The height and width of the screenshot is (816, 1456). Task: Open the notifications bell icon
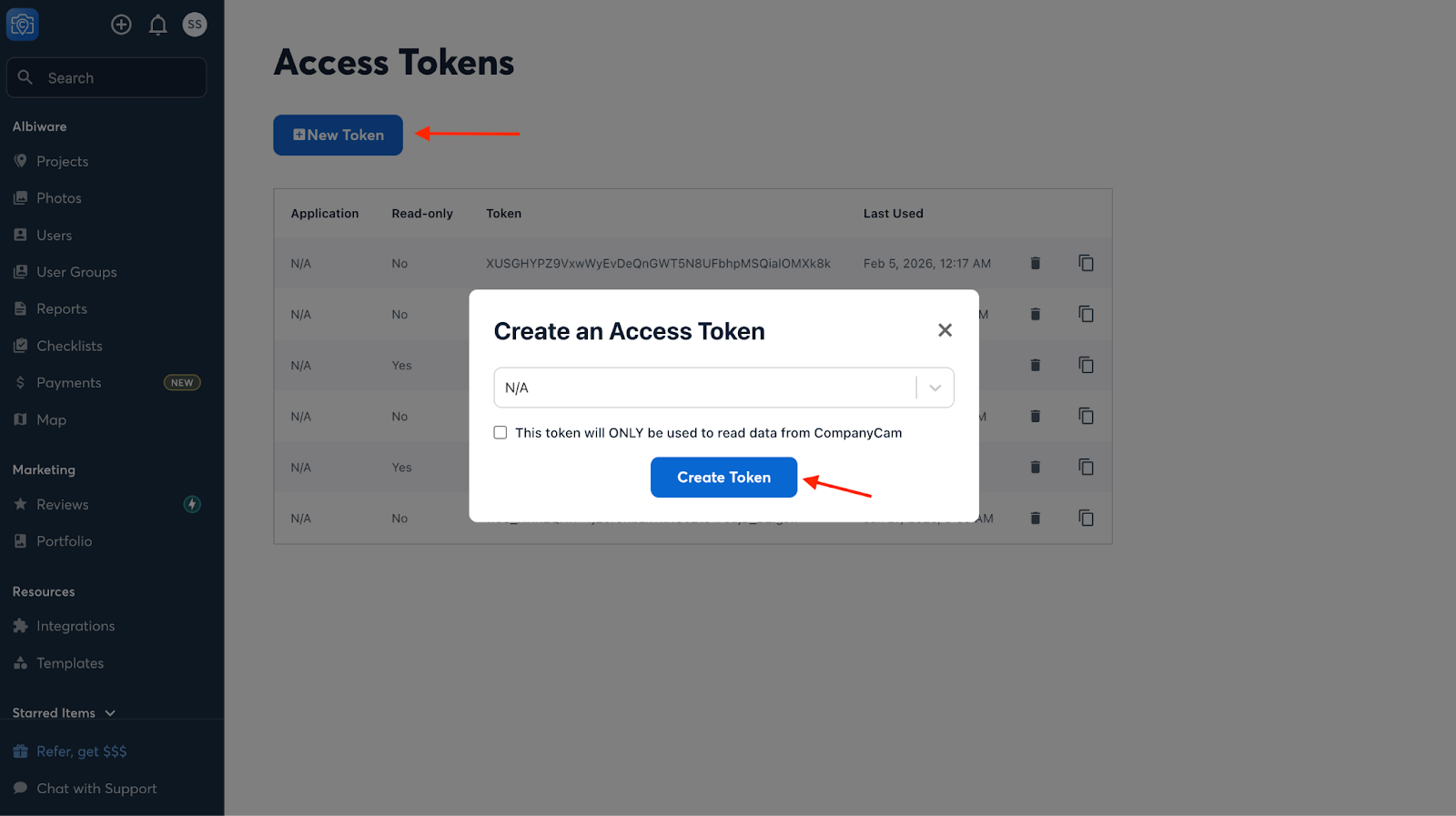[x=157, y=25]
